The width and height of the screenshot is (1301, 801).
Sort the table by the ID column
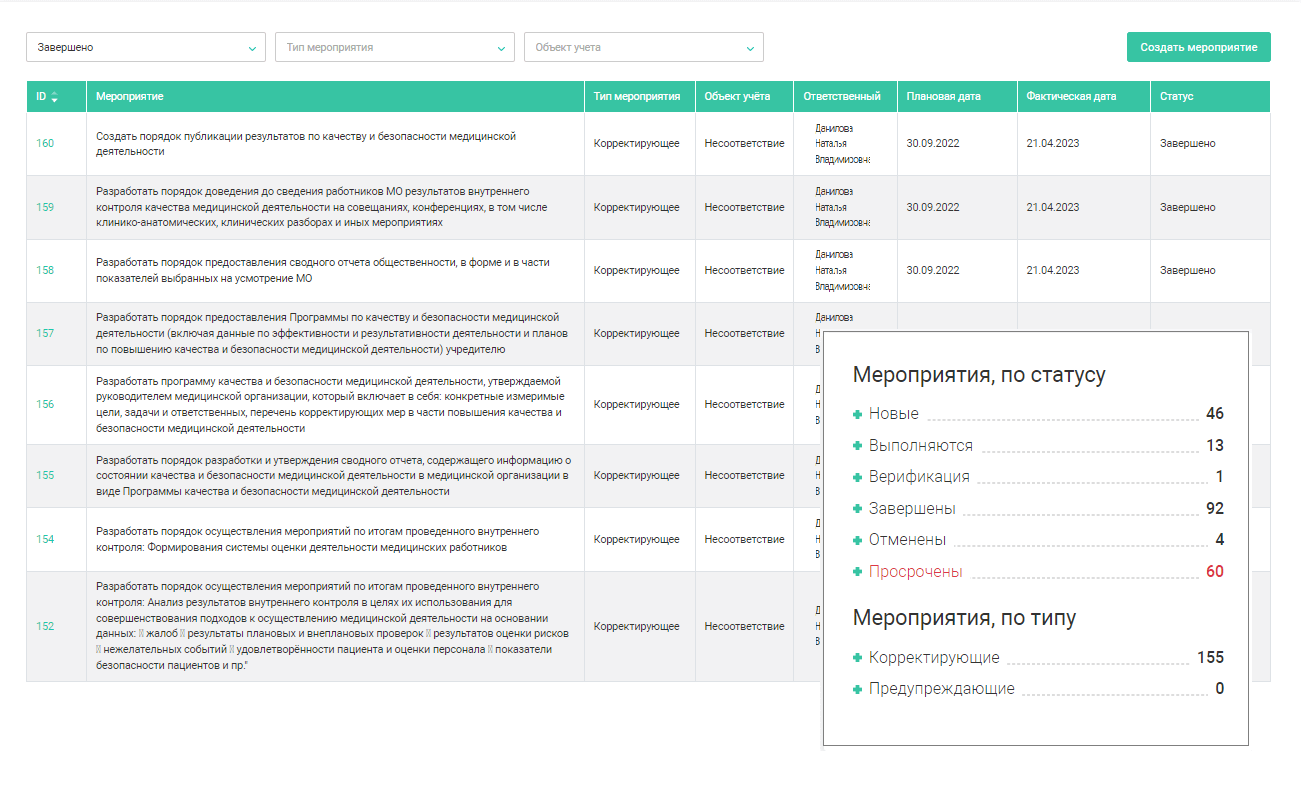coord(47,96)
